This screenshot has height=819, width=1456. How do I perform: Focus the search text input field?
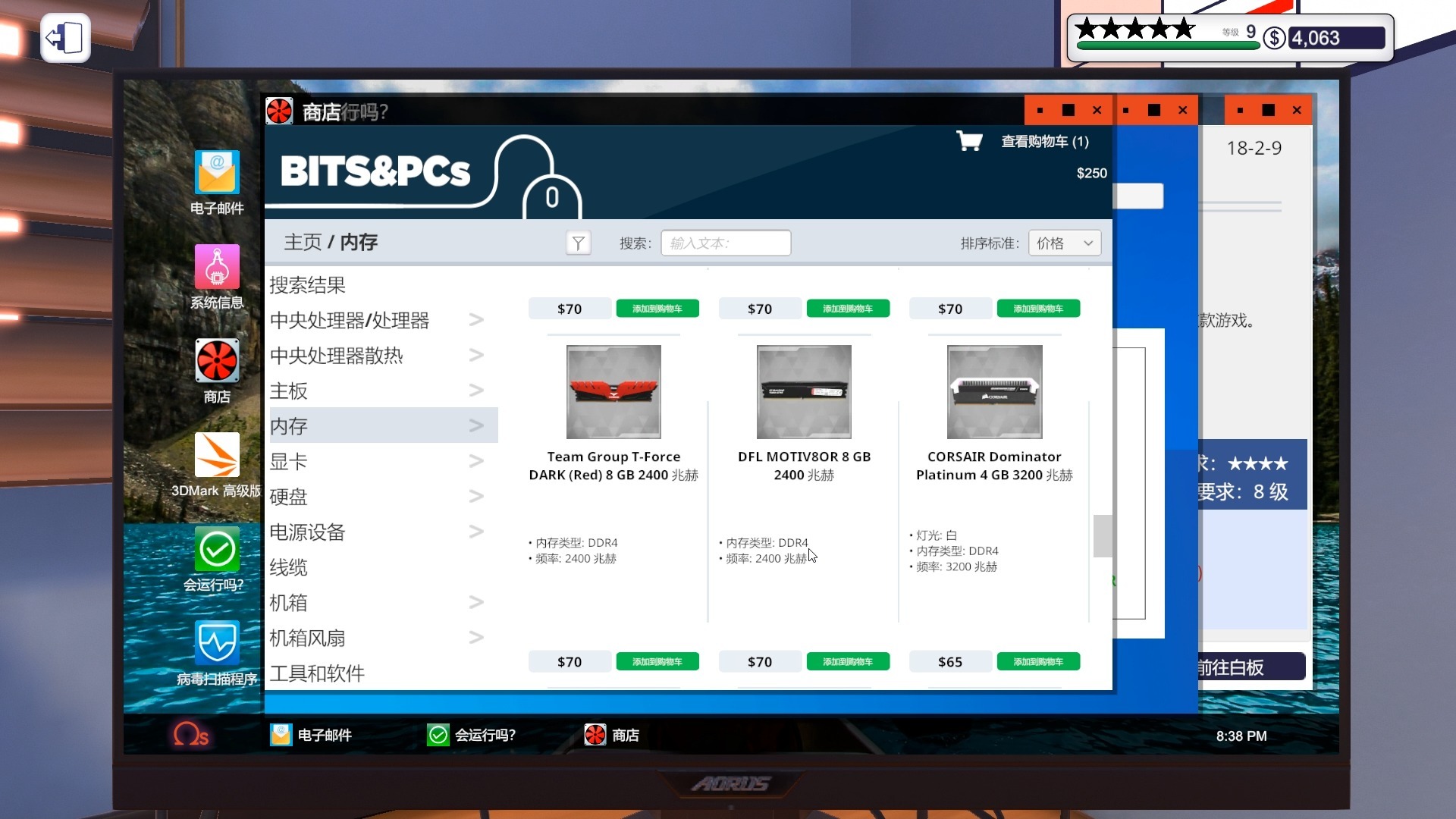[725, 243]
